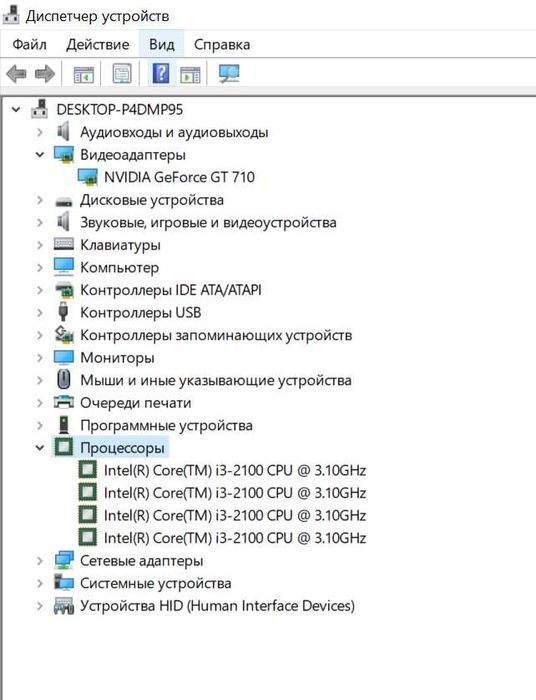Select the NVIDIA GeForce GT 710 icon
Screen dimensions: 536x700
click(x=88, y=177)
